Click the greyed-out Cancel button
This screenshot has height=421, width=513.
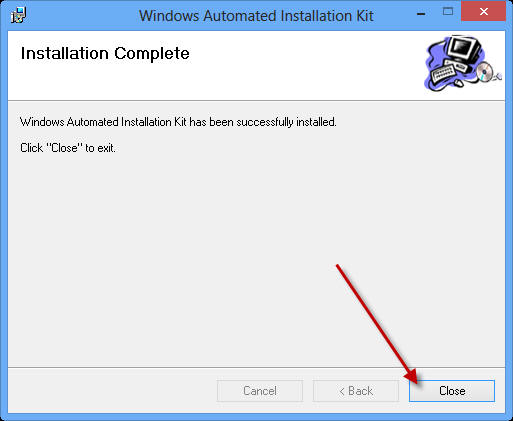coord(260,391)
